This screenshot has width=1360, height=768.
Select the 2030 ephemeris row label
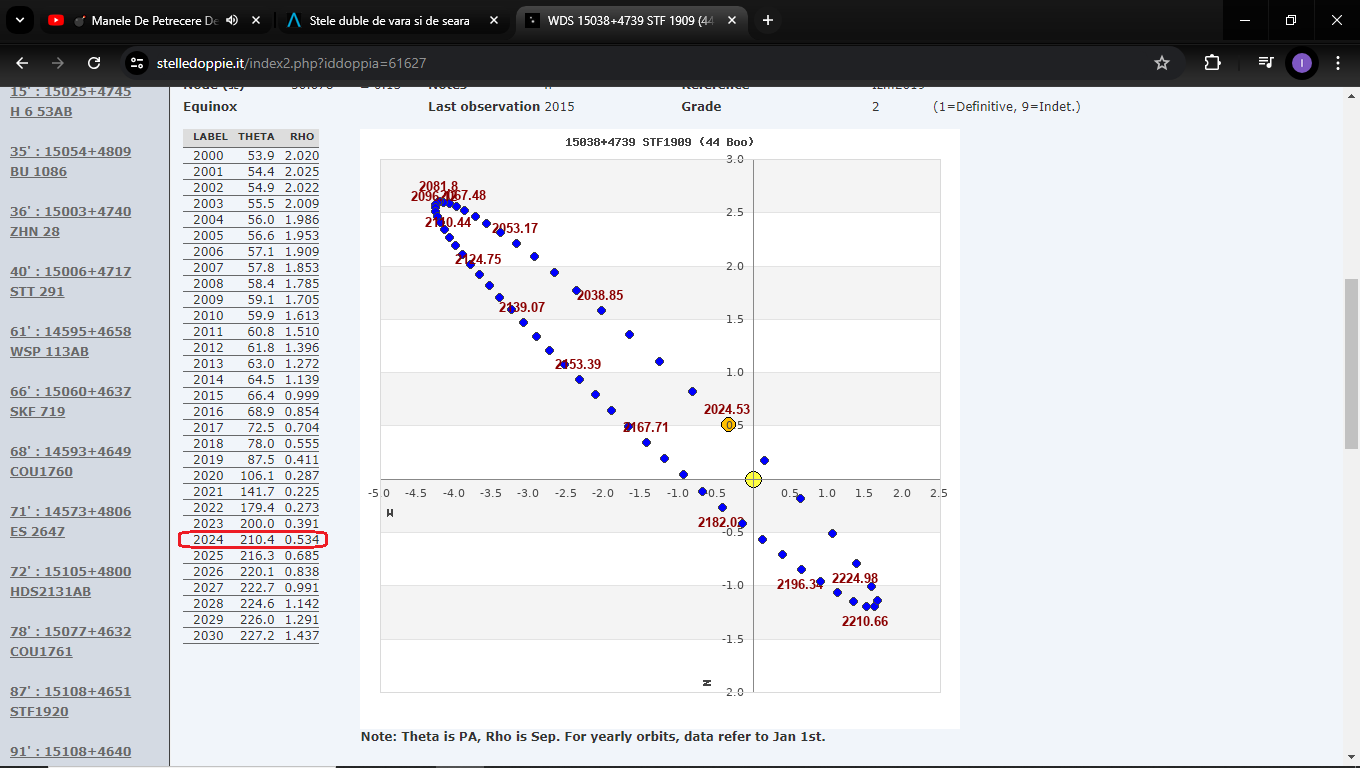click(208, 635)
